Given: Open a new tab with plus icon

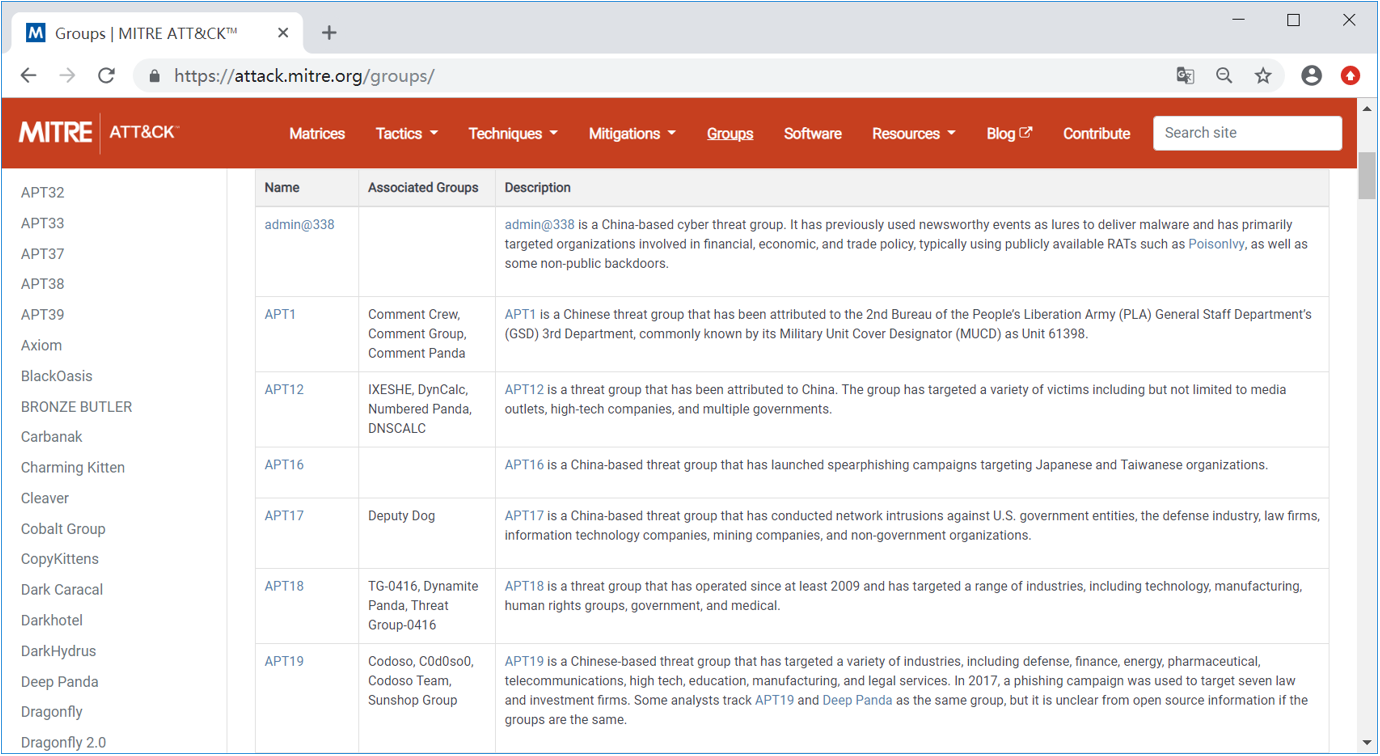Looking at the screenshot, I should tap(329, 33).
